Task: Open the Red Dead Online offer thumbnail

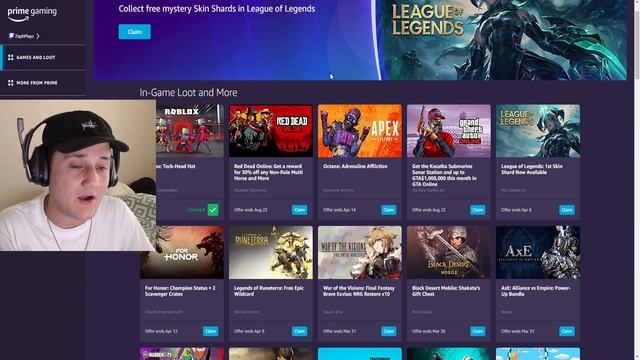Action: click(271, 131)
